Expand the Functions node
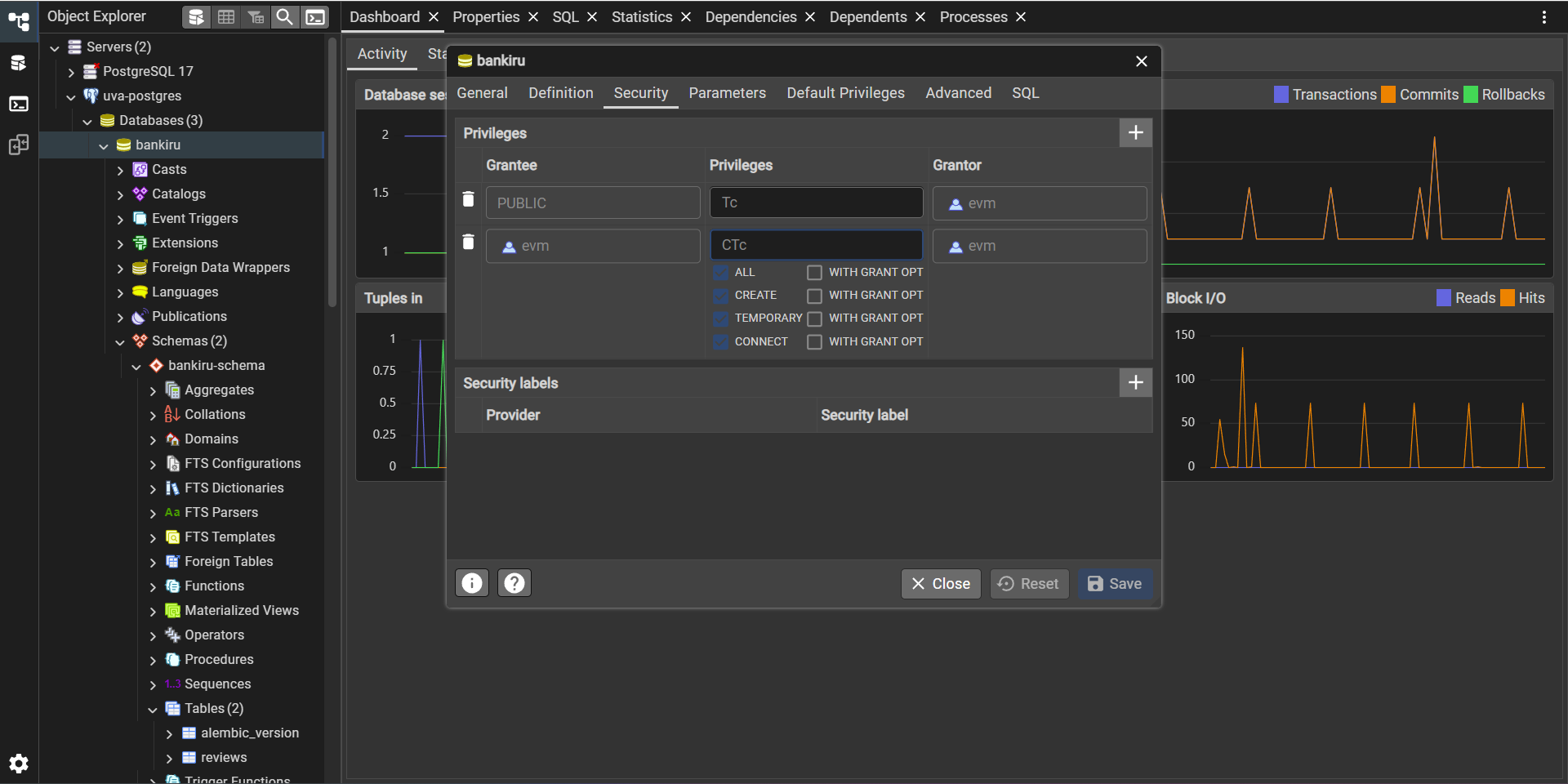The image size is (1568, 784). point(153,586)
